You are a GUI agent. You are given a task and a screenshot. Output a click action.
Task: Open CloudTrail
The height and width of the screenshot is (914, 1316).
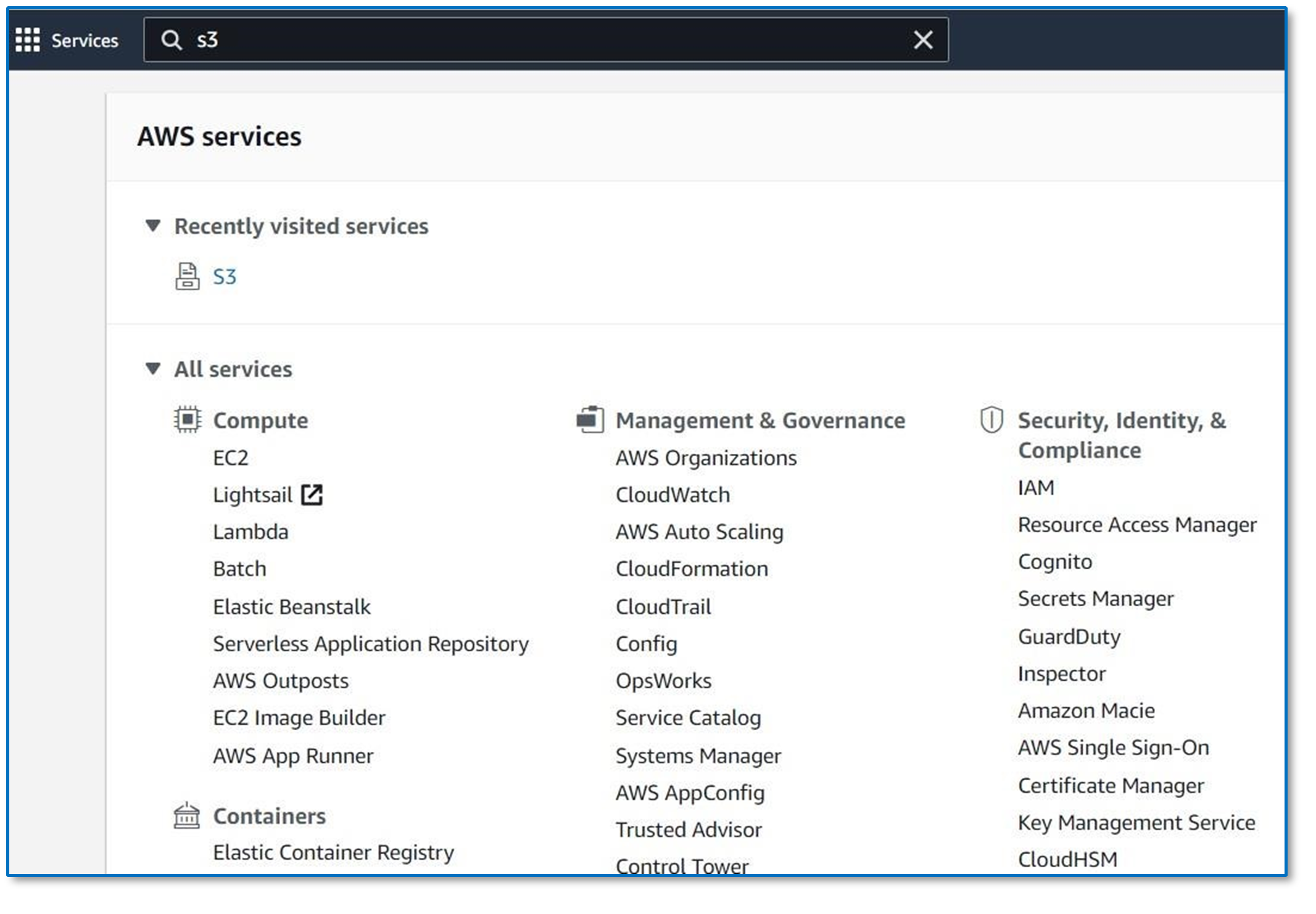[664, 607]
